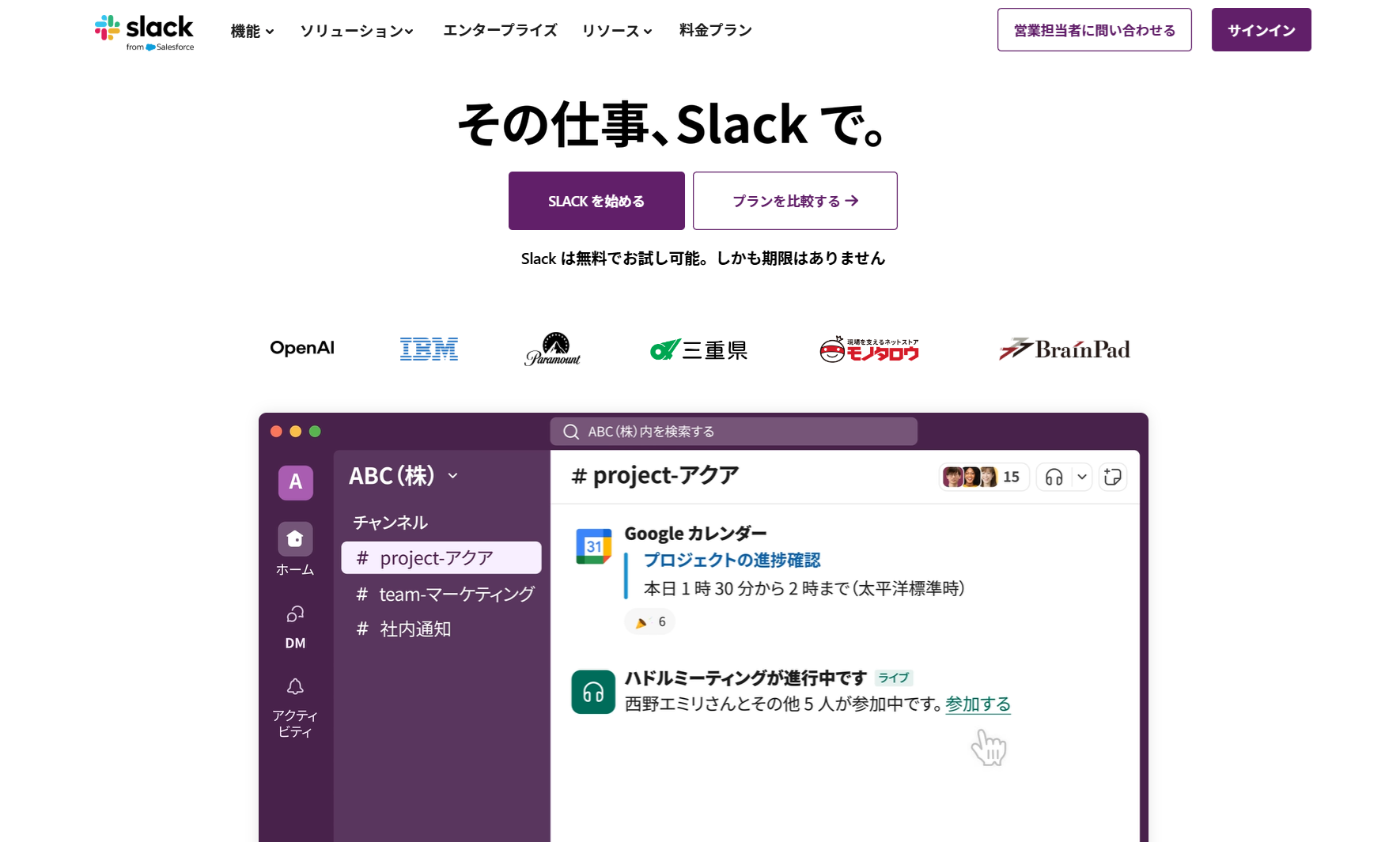
Task: Click 参加する link to join huddle
Action: click(x=978, y=704)
